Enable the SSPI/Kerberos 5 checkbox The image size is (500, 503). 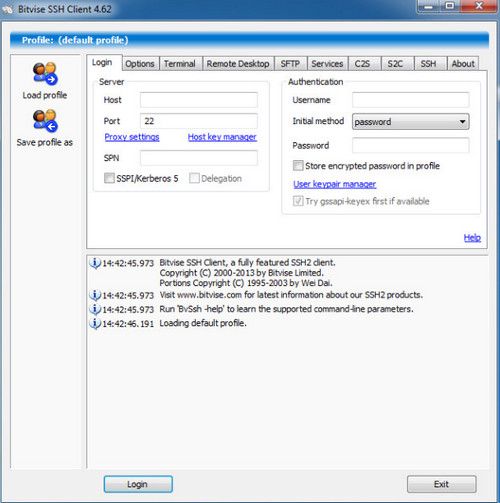coord(109,178)
